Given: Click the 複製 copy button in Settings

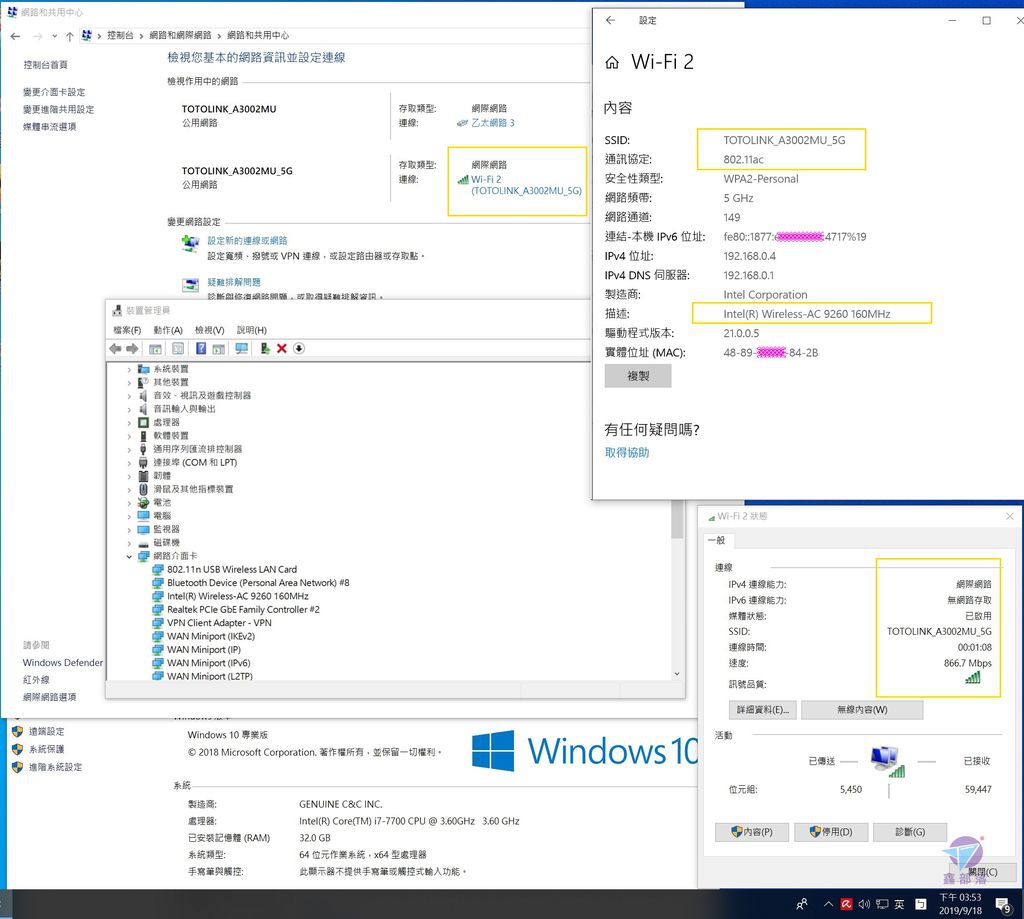Looking at the screenshot, I should point(637,376).
